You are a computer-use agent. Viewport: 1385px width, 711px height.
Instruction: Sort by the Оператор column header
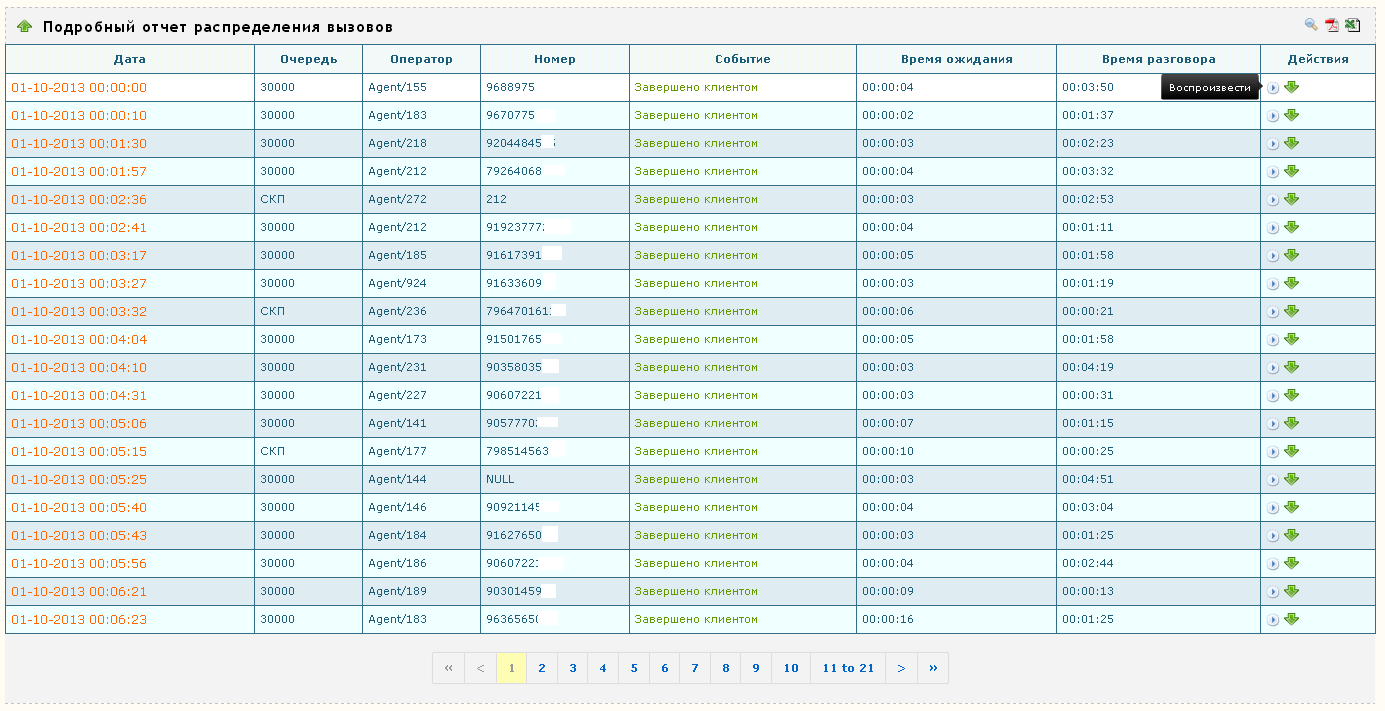(x=421, y=59)
